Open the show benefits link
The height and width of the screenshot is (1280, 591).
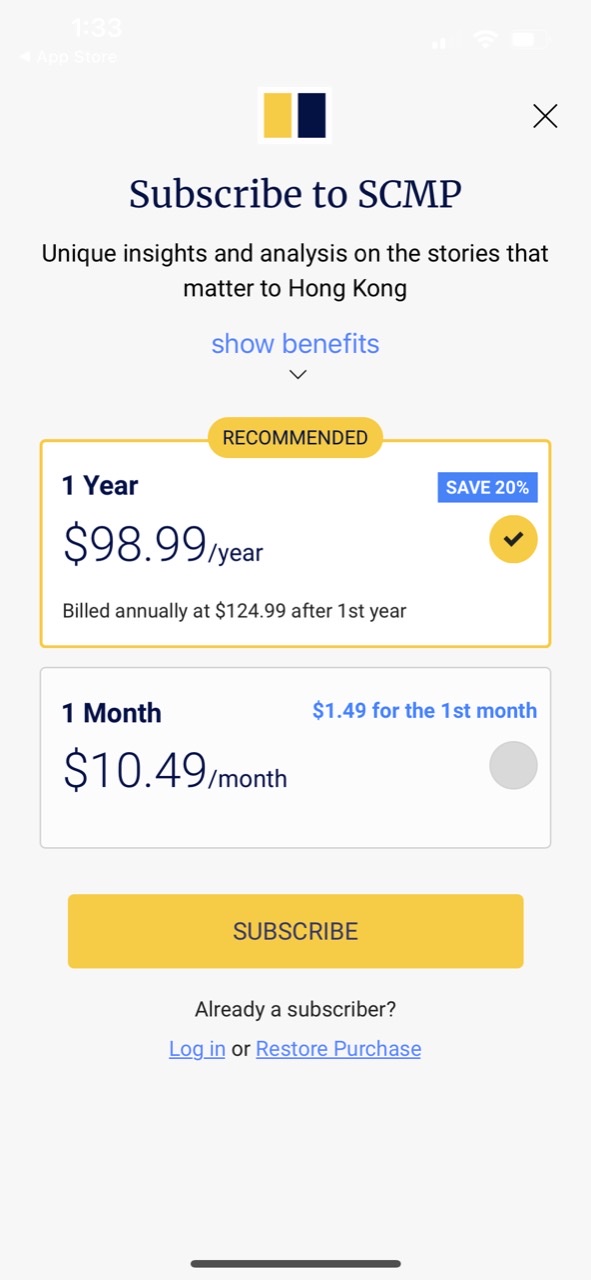coord(295,344)
